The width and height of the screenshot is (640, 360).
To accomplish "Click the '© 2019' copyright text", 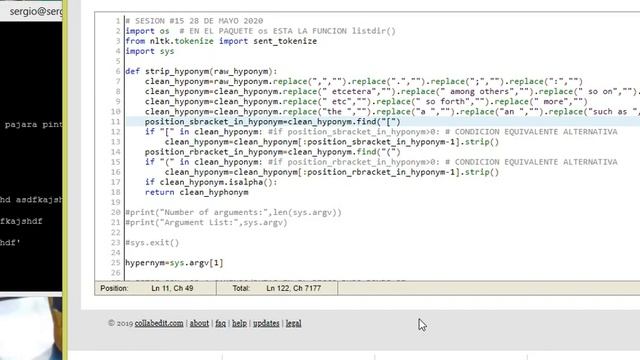I will [x=120, y=323].
